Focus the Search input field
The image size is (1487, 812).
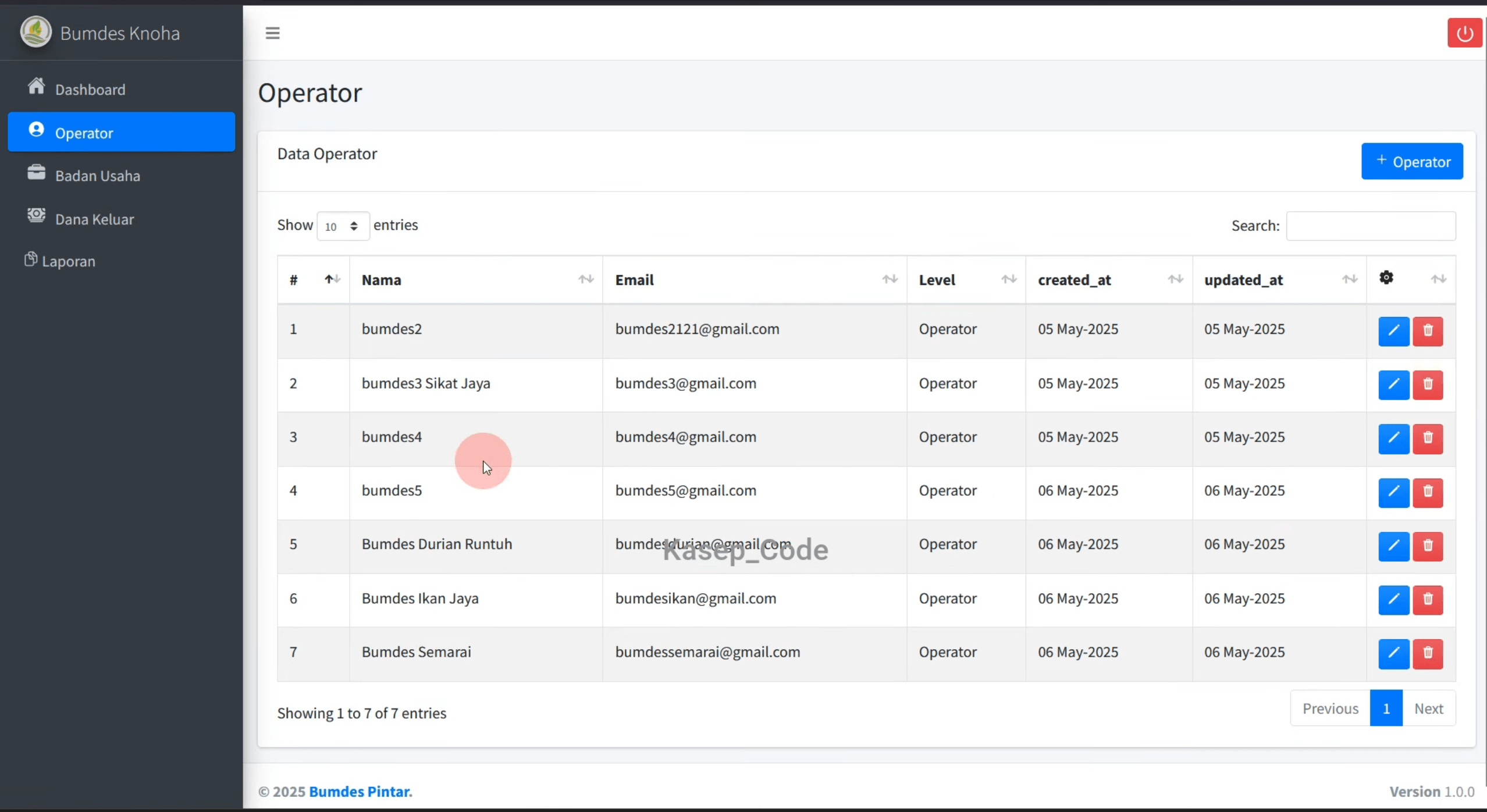click(1371, 226)
